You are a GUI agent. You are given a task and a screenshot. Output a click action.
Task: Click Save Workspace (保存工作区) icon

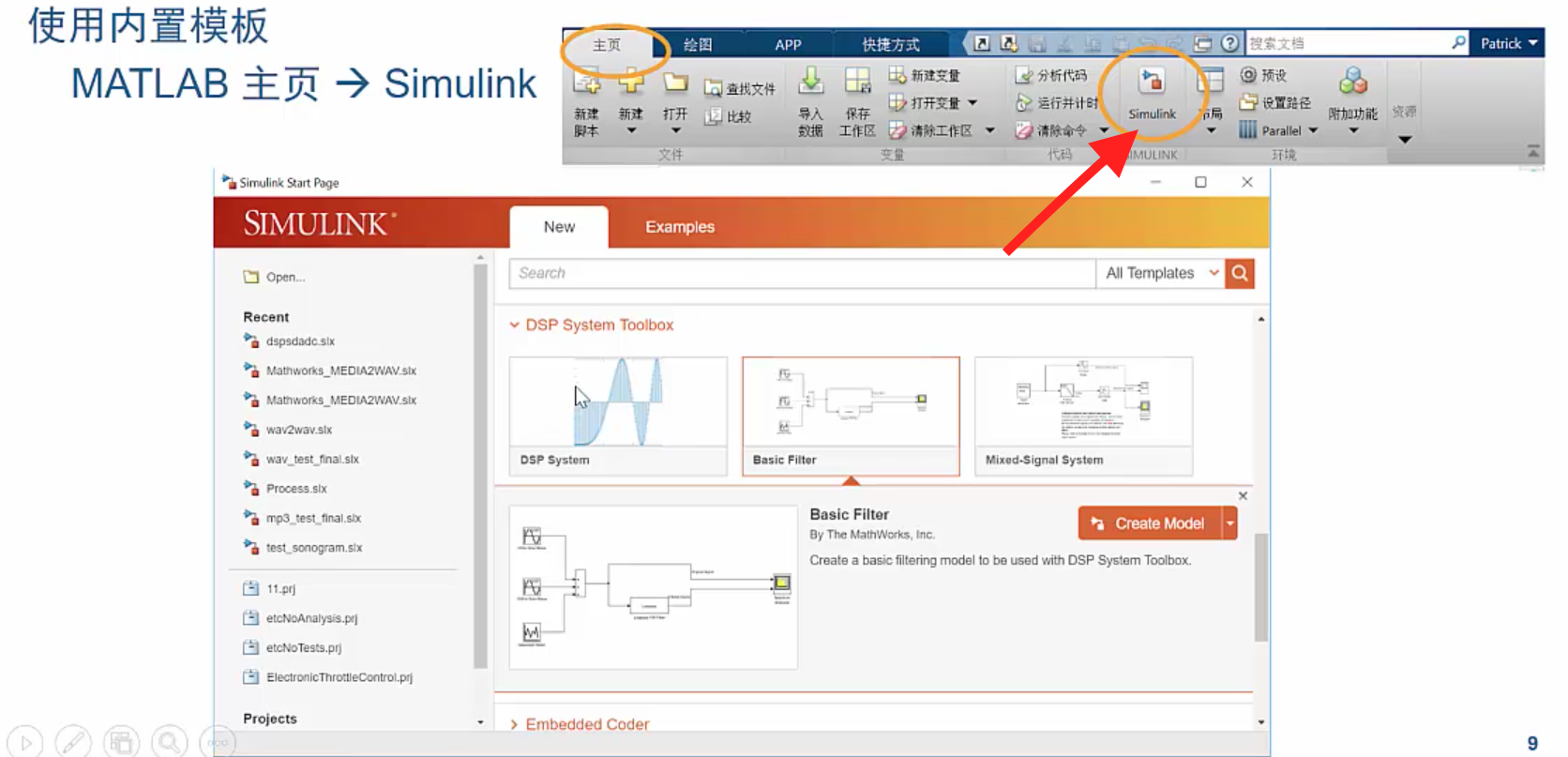857,82
